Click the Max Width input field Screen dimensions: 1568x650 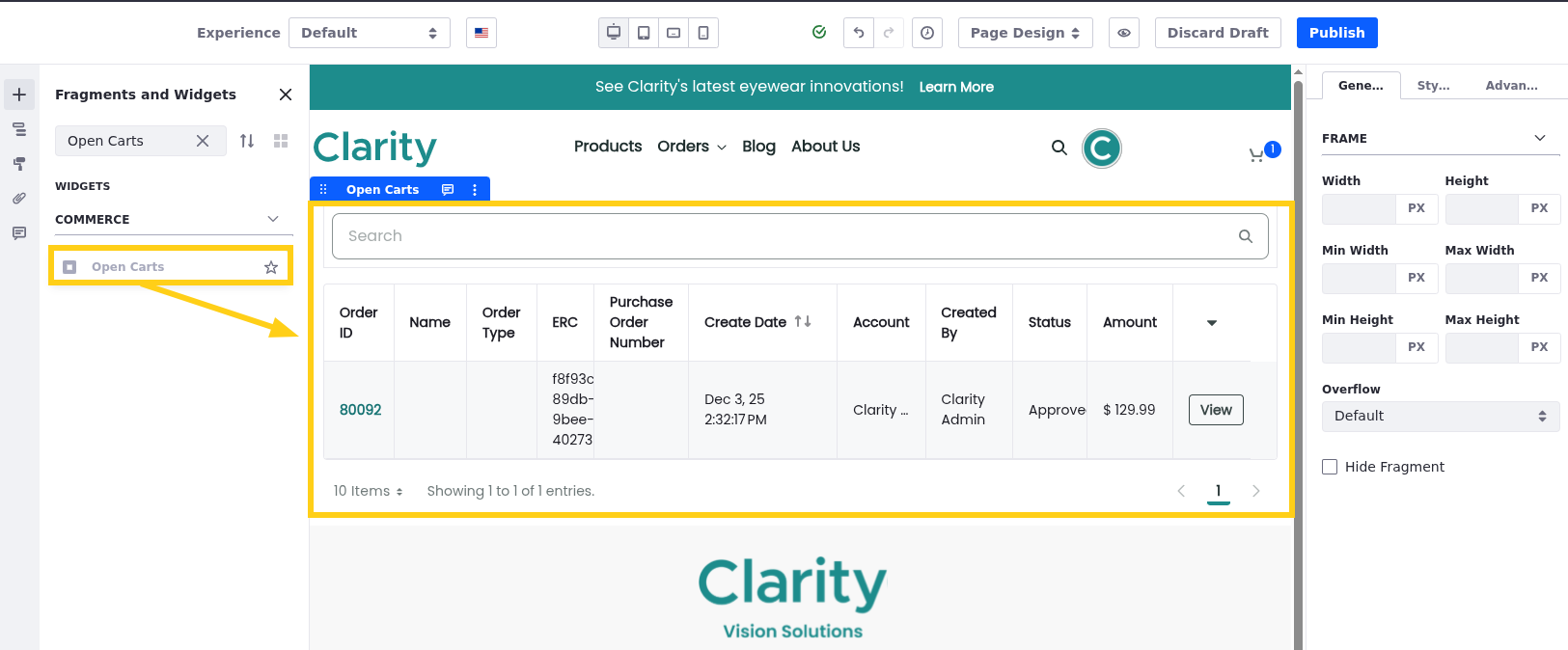click(1481, 278)
